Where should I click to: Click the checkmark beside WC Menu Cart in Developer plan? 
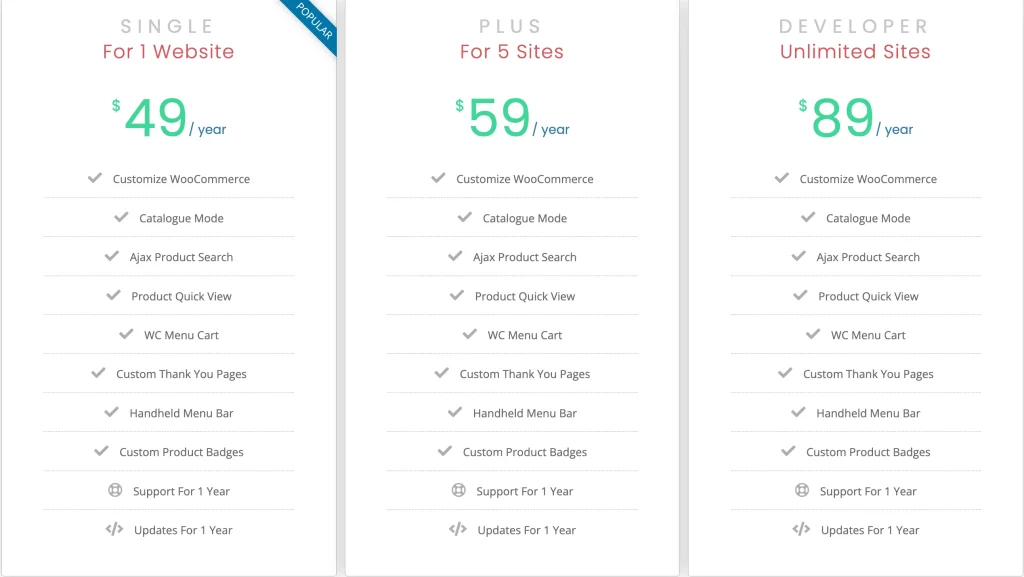pos(812,334)
